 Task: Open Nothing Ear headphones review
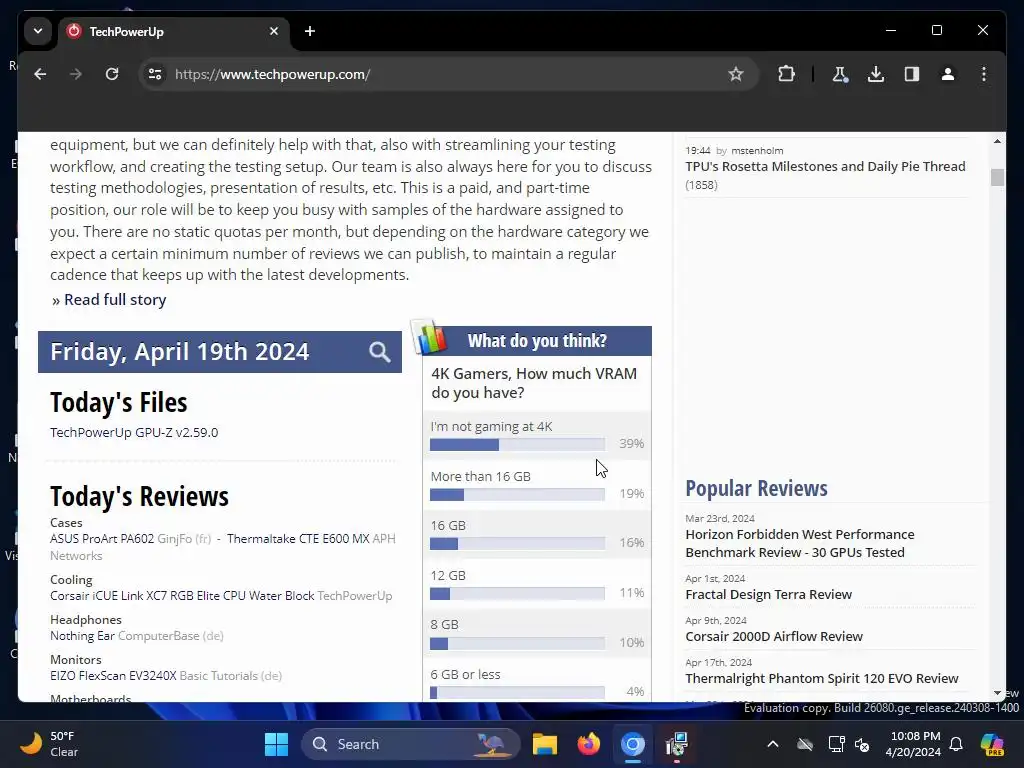(x=82, y=635)
